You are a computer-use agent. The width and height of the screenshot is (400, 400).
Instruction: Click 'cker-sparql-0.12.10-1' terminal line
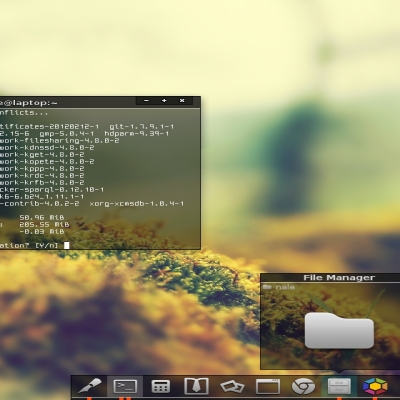pyautogui.click(x=52, y=189)
